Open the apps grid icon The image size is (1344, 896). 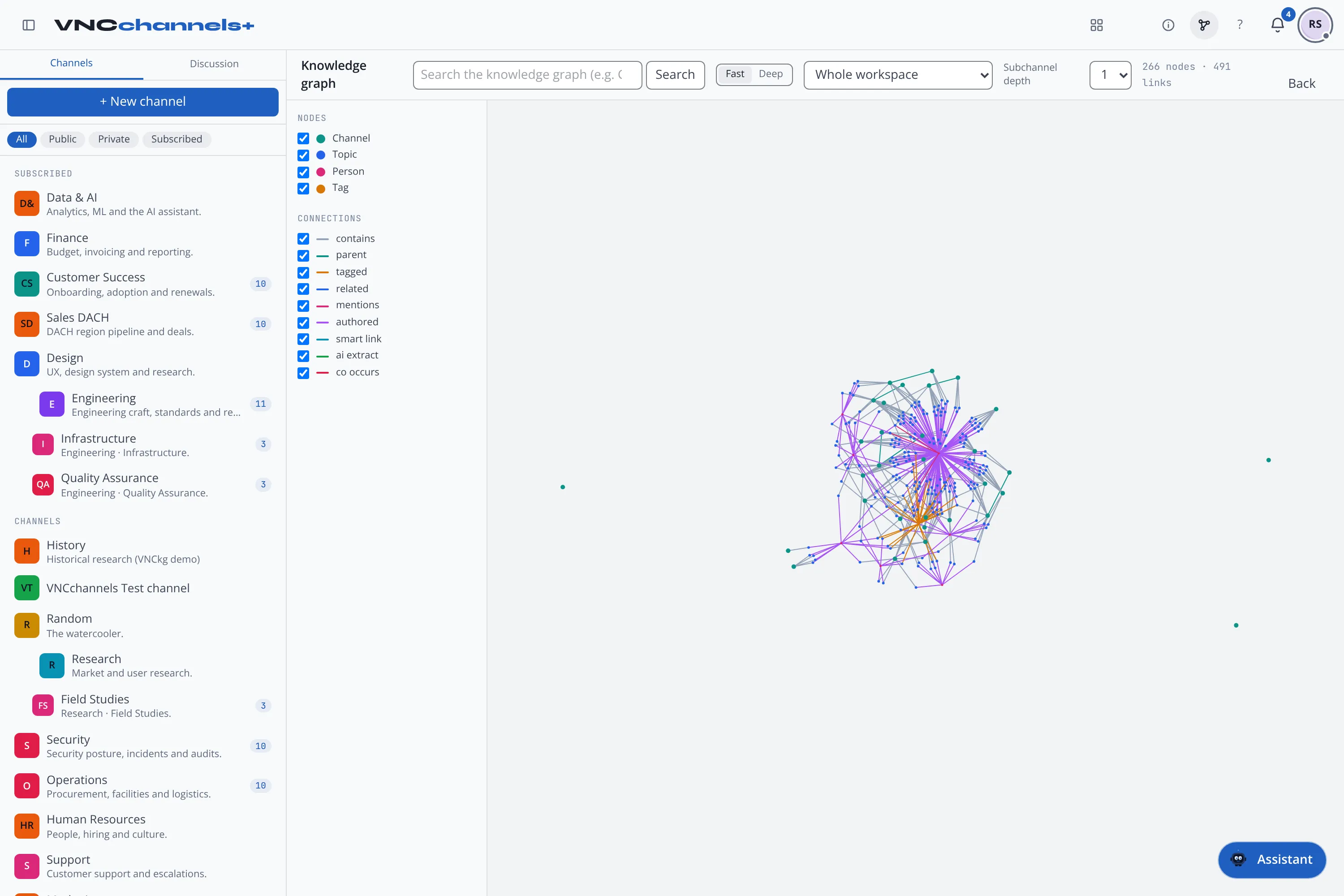coord(1096,25)
